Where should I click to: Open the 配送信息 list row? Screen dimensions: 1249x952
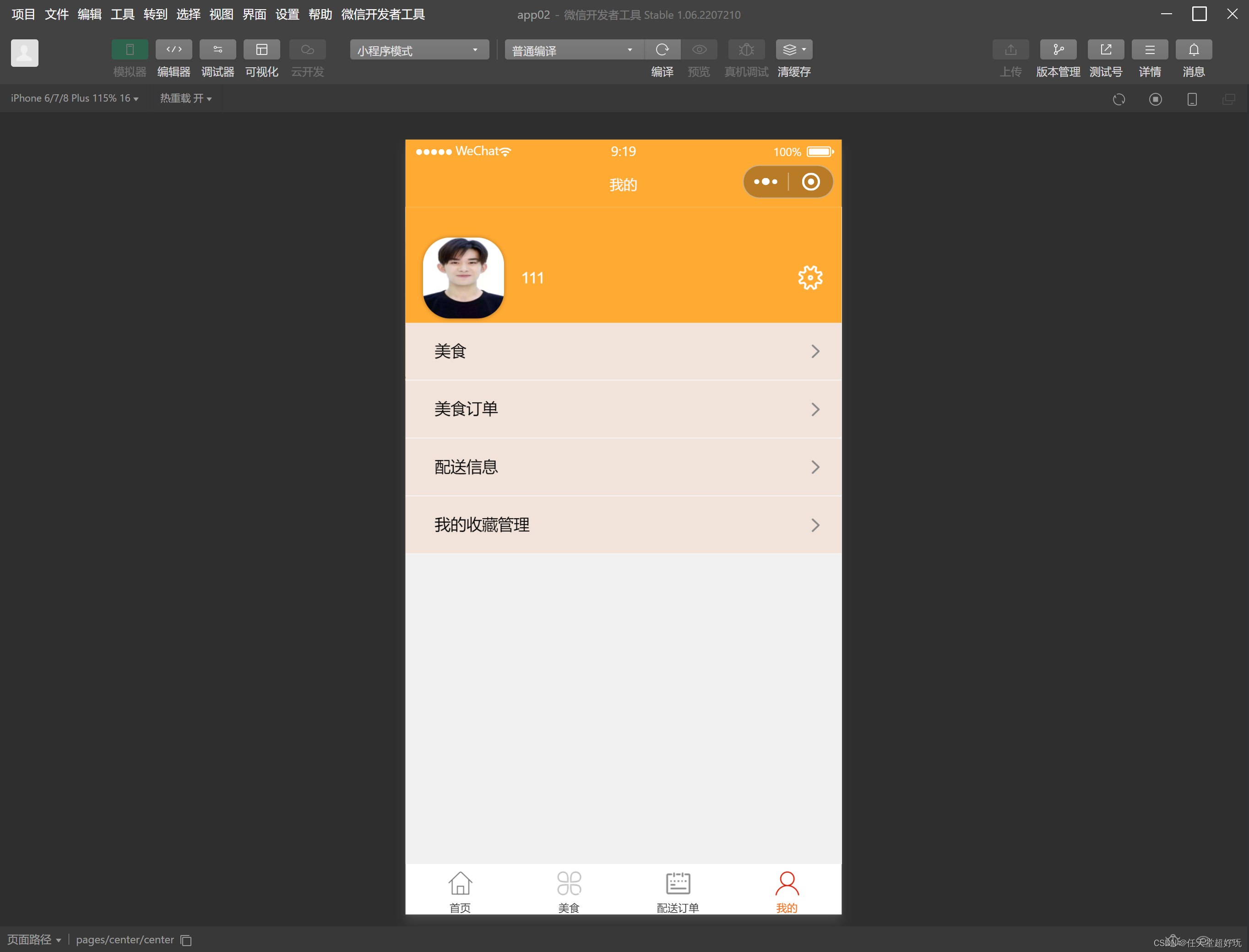624,467
